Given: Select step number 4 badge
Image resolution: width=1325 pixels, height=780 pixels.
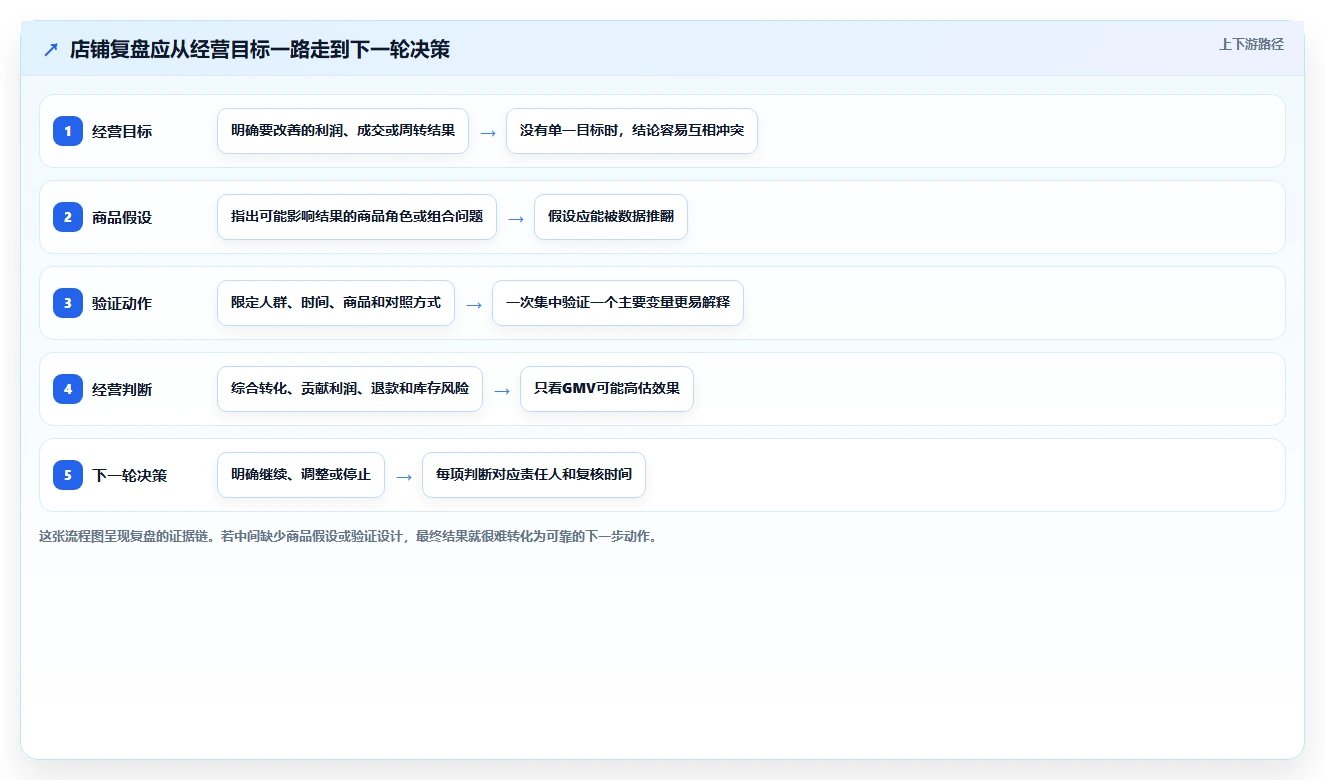Looking at the screenshot, I should coord(68,389).
